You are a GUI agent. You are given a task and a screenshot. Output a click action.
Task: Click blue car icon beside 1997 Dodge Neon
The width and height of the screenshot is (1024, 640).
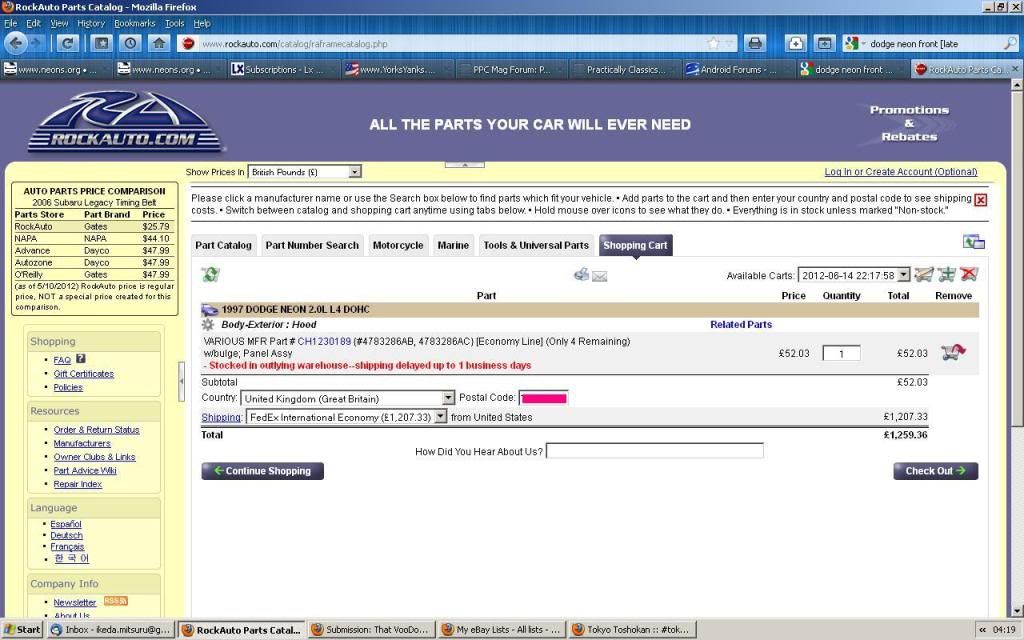(210, 310)
